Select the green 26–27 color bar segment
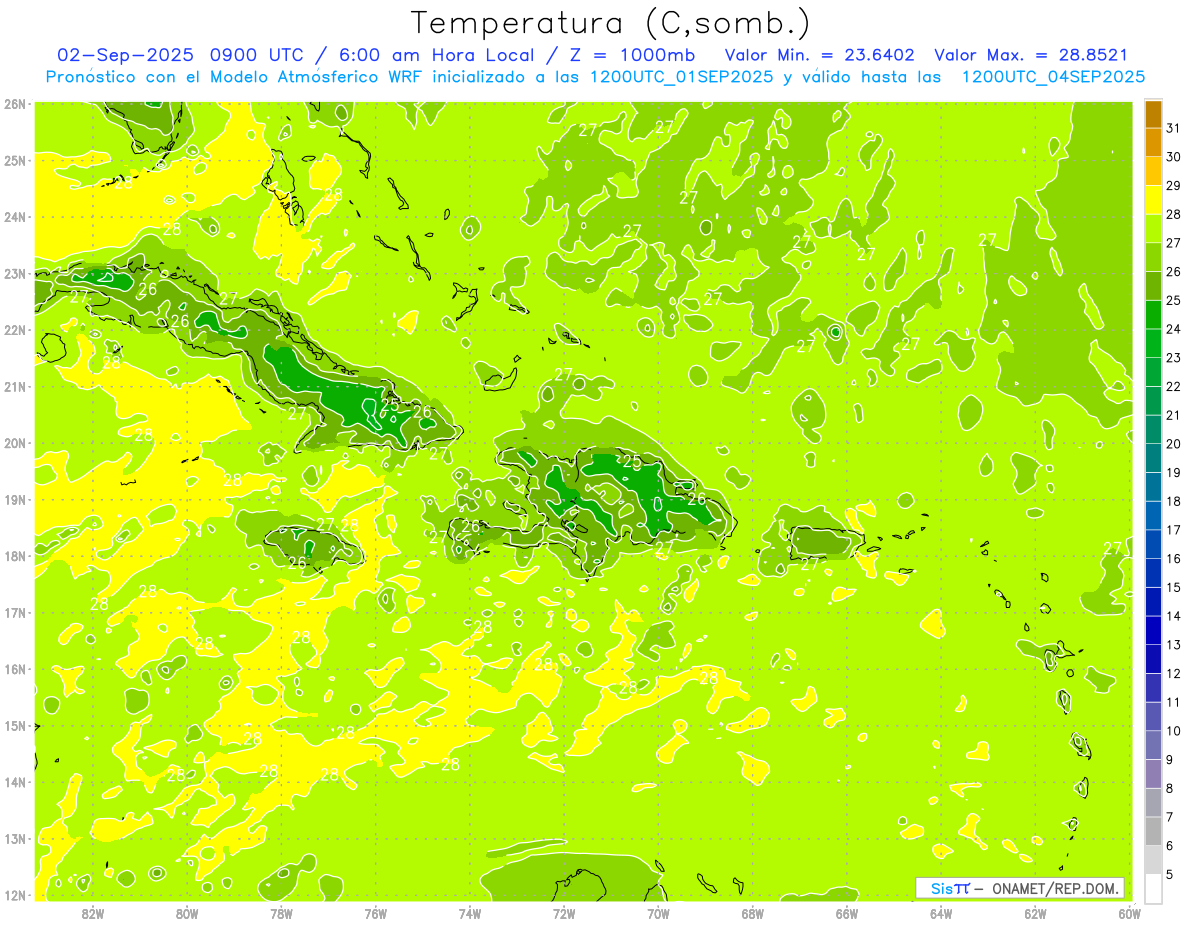This screenshot has width=1200, height=927. pyautogui.click(x=1153, y=258)
